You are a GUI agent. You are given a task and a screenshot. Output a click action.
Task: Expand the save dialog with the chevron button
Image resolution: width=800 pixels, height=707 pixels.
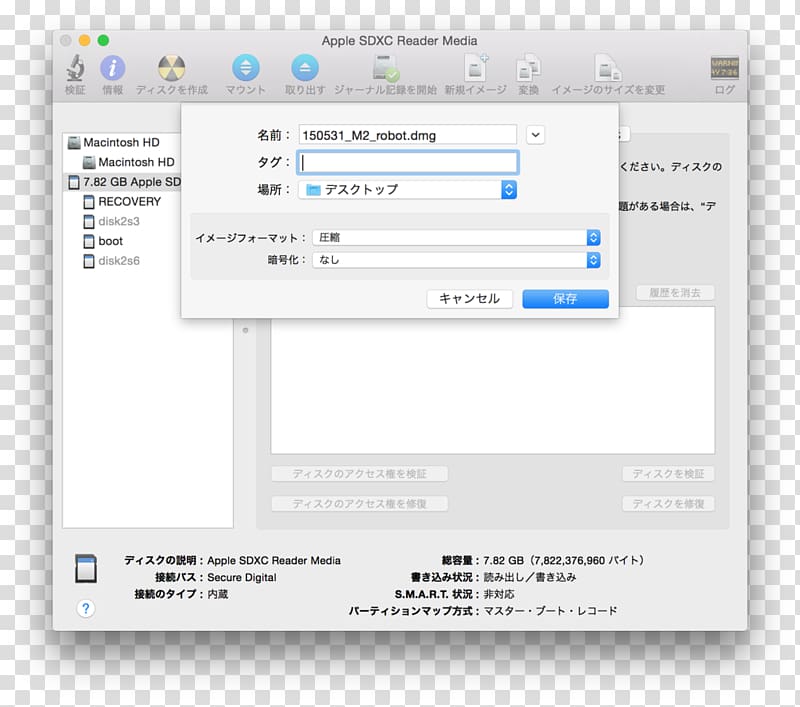(535, 135)
